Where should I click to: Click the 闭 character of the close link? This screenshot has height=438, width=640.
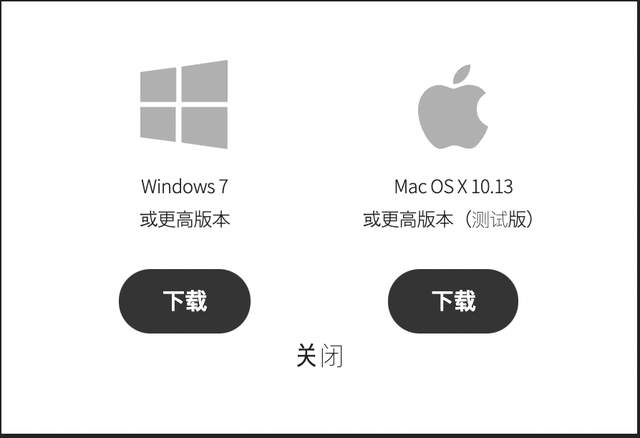click(x=332, y=356)
